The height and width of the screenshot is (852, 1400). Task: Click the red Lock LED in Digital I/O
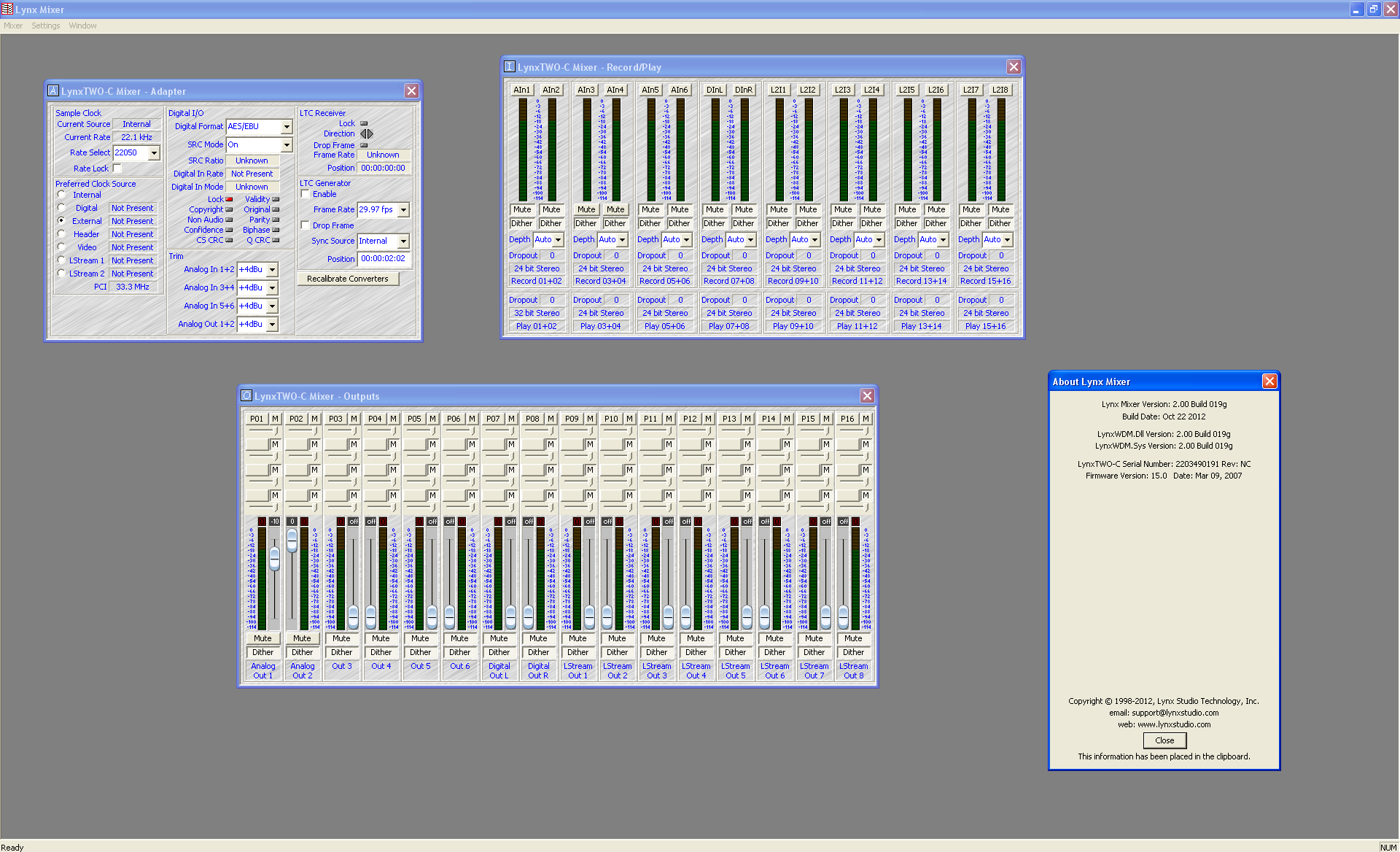(x=229, y=199)
